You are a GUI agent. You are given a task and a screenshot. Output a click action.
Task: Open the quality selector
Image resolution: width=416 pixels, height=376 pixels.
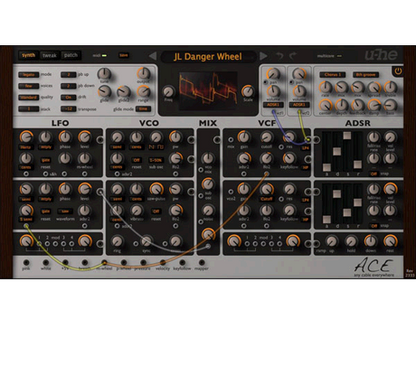tap(29, 97)
